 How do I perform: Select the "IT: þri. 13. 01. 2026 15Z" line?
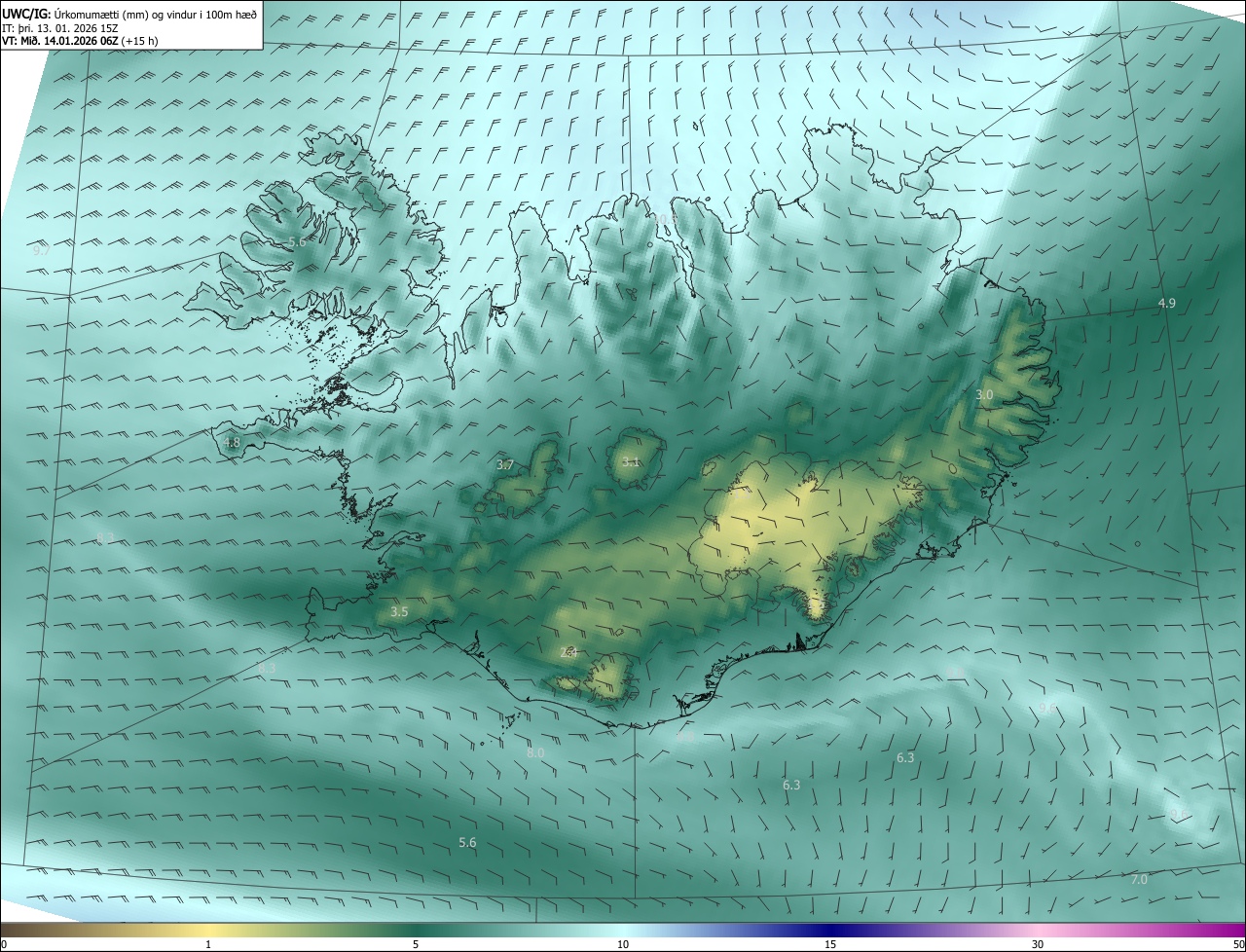60,27
